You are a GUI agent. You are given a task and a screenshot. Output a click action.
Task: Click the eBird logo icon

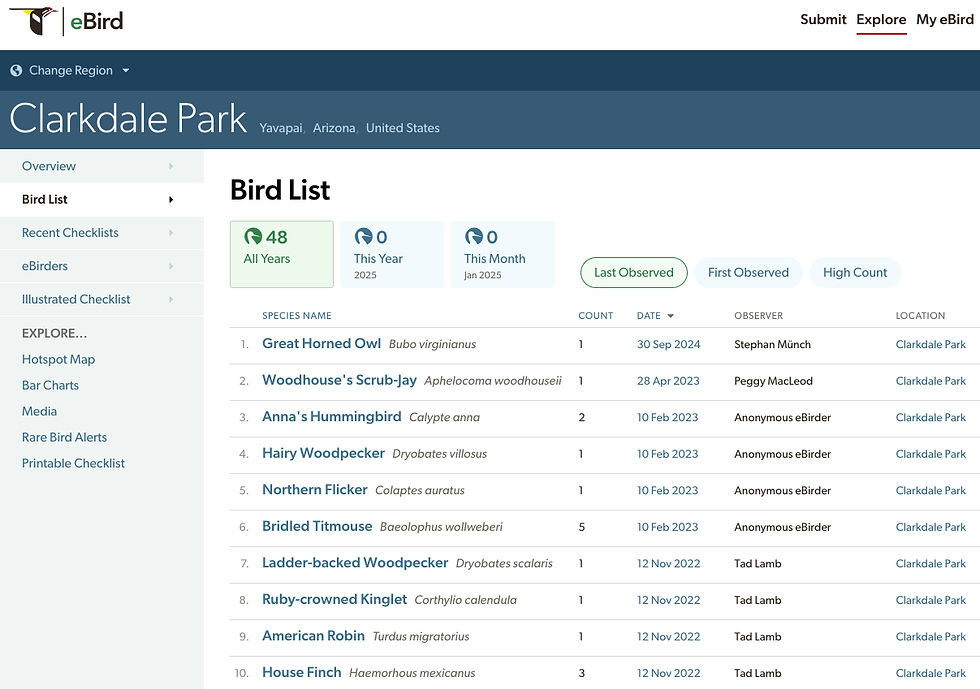(x=32, y=20)
